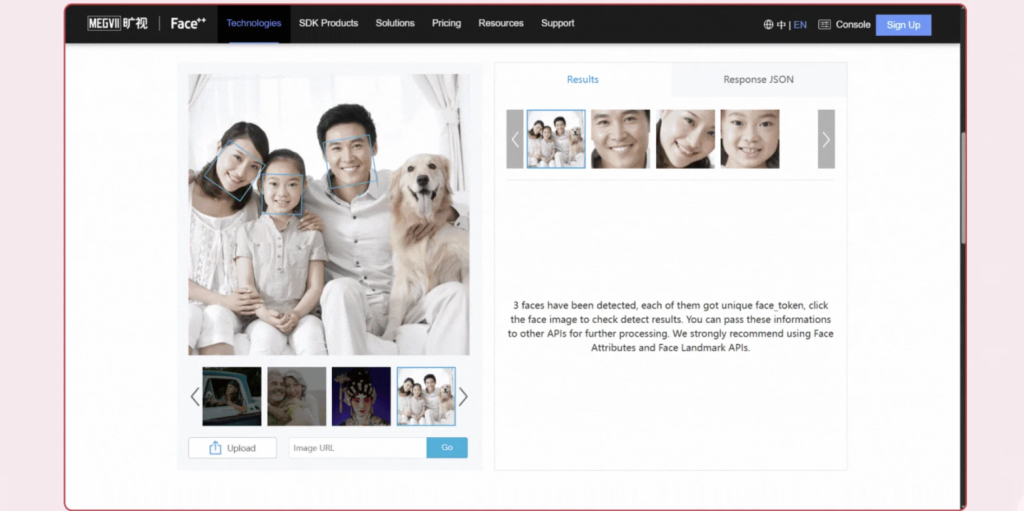Click the page vertical scrollbar
1024x511 pixels.
click(963, 188)
